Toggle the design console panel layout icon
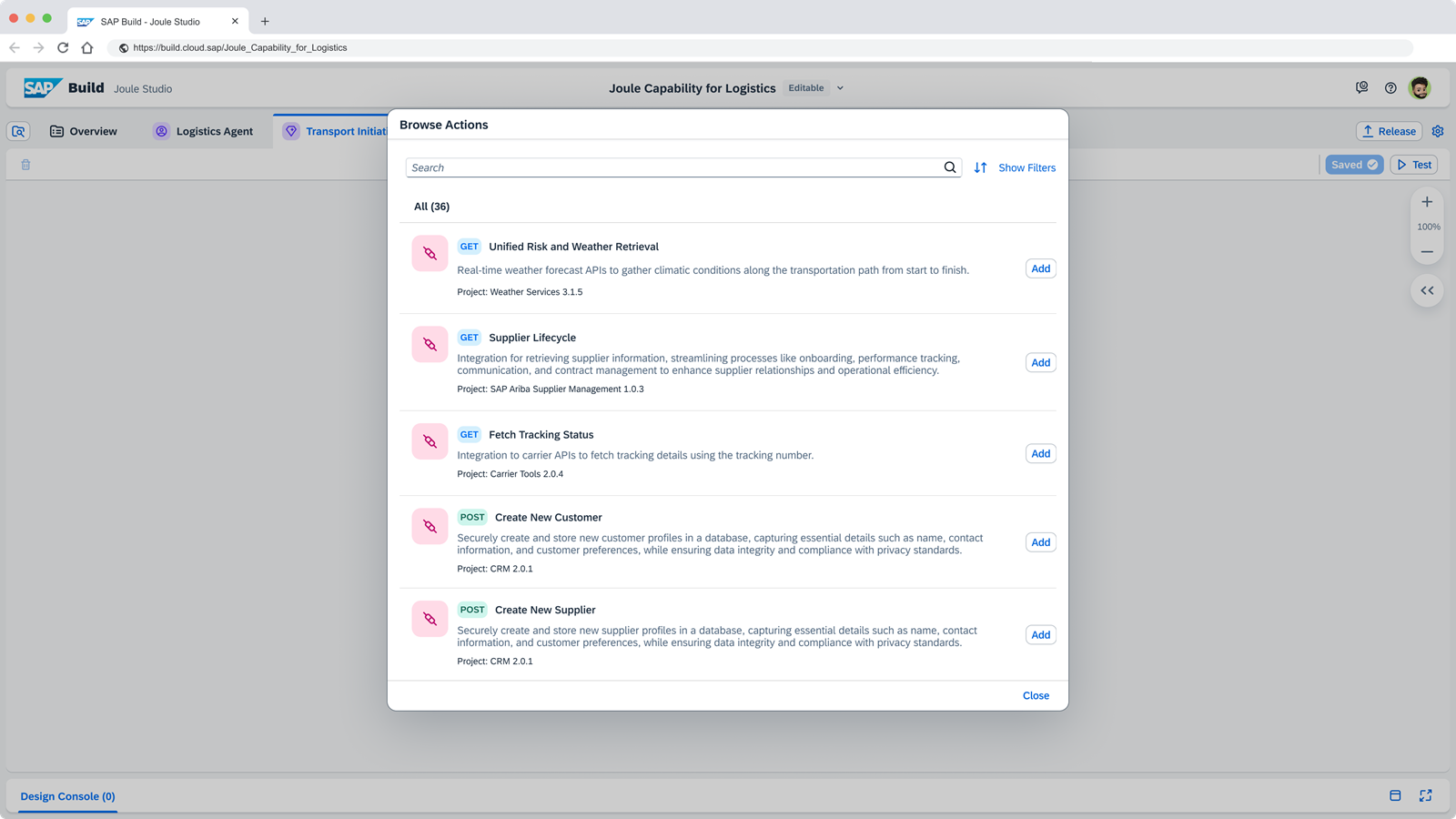The height and width of the screenshot is (819, 1456). pos(1395,796)
